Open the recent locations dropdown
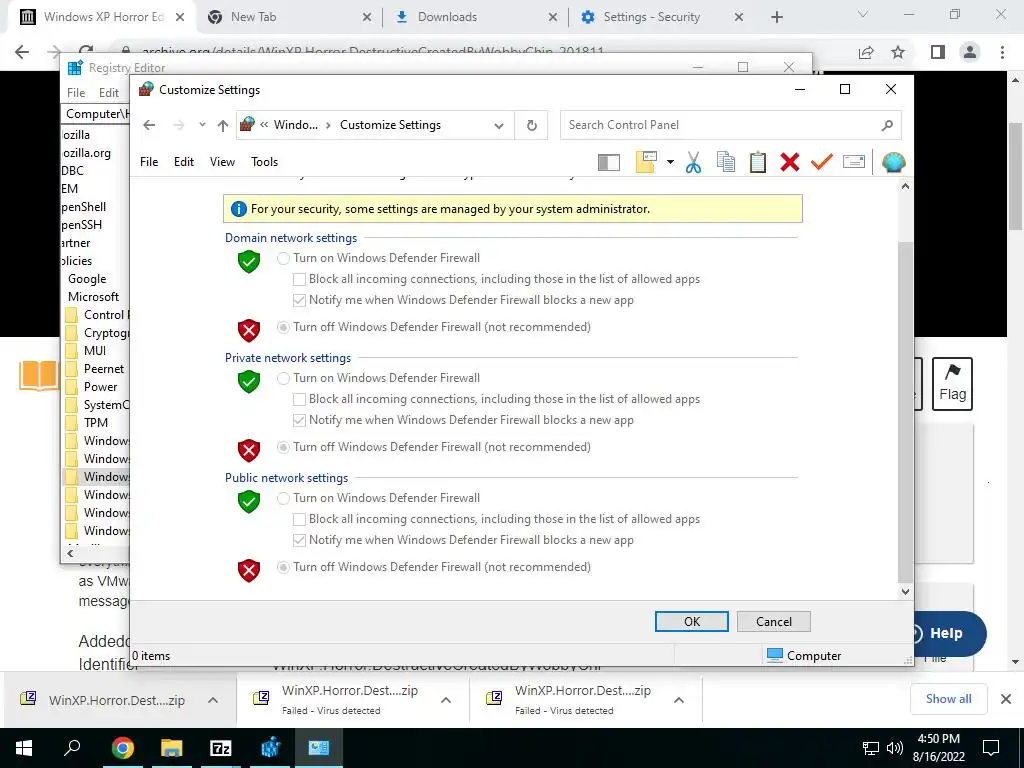The image size is (1024, 768). coord(202,125)
